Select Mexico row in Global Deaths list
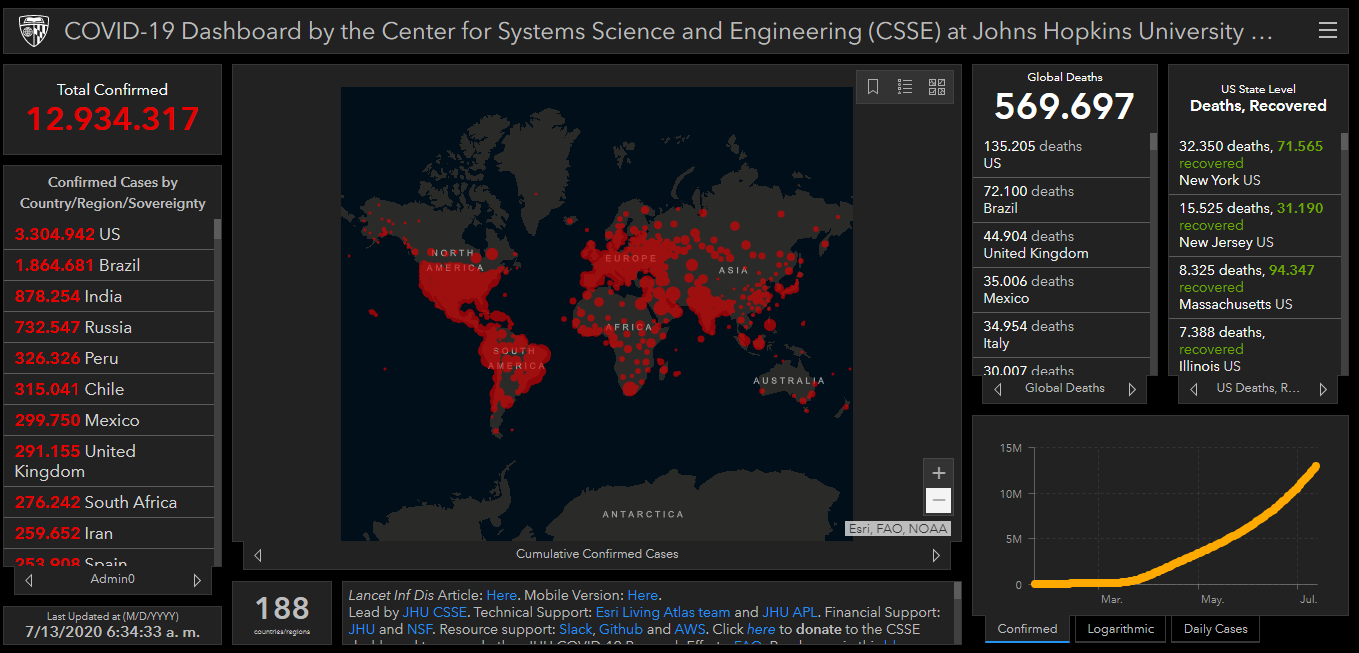 [1062, 290]
